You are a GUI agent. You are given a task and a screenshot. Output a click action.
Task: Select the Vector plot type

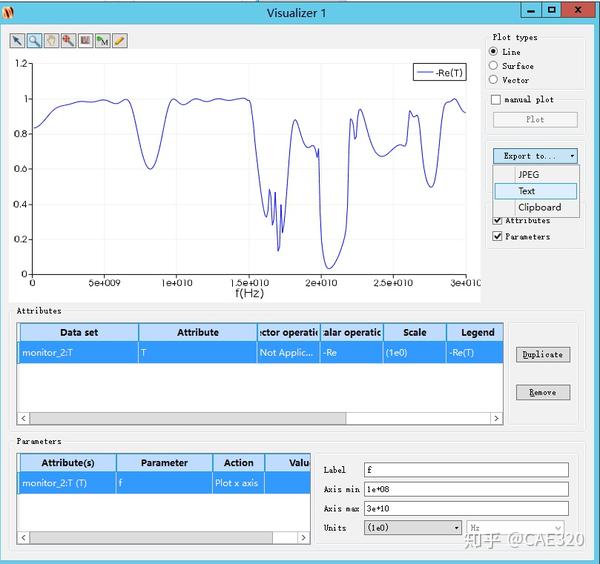tap(493, 80)
